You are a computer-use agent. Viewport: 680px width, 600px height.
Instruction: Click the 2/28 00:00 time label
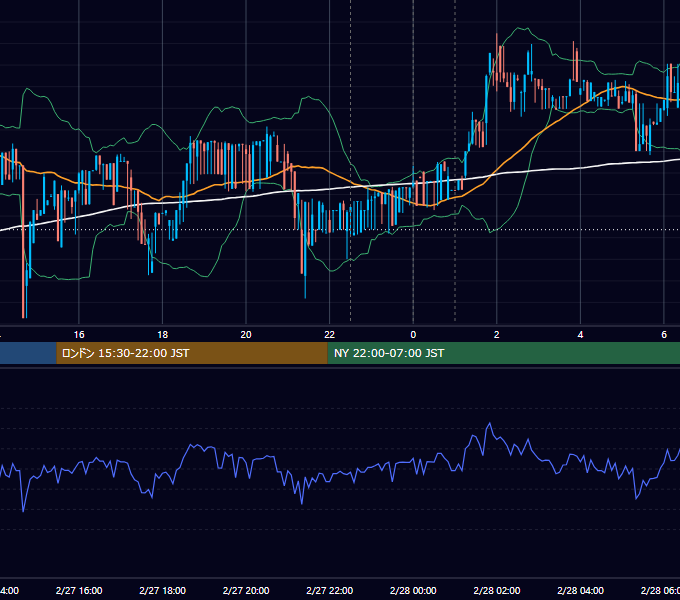click(413, 590)
